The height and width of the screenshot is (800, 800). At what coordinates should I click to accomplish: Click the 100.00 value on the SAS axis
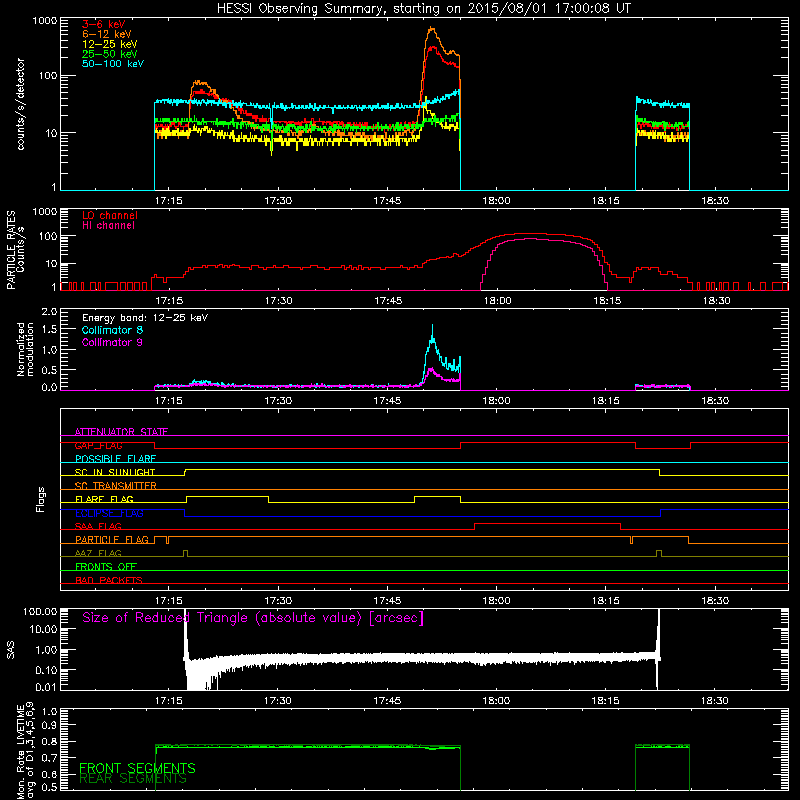pos(40,611)
